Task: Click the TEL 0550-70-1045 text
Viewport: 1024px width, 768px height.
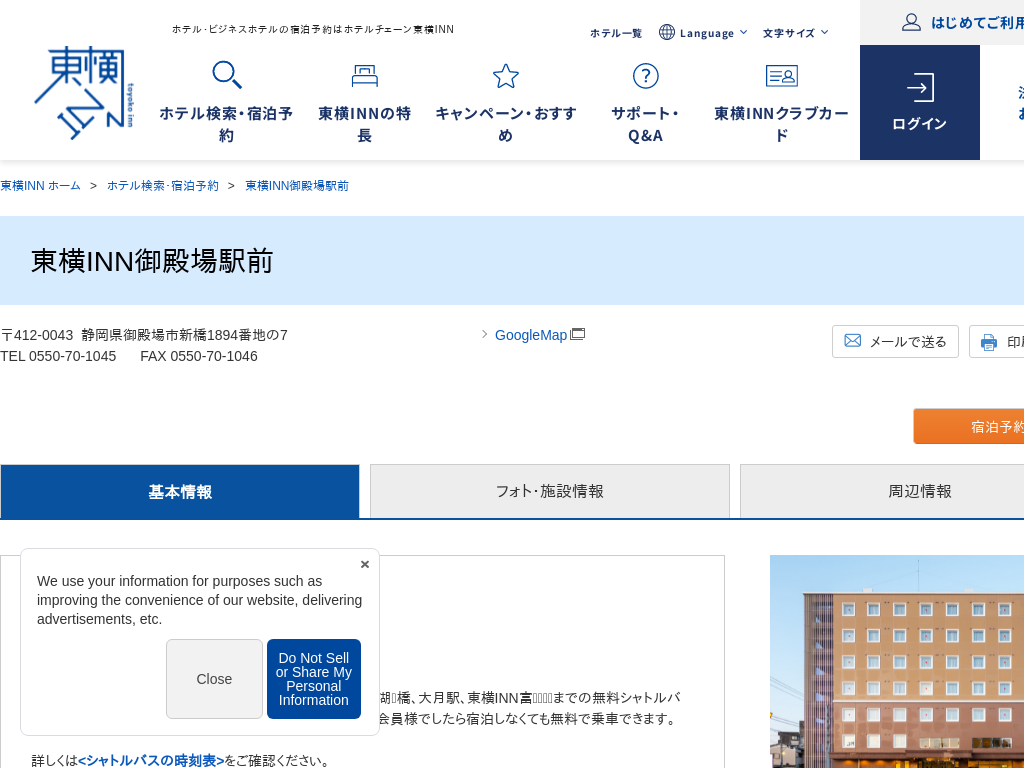Action: pos(58,356)
